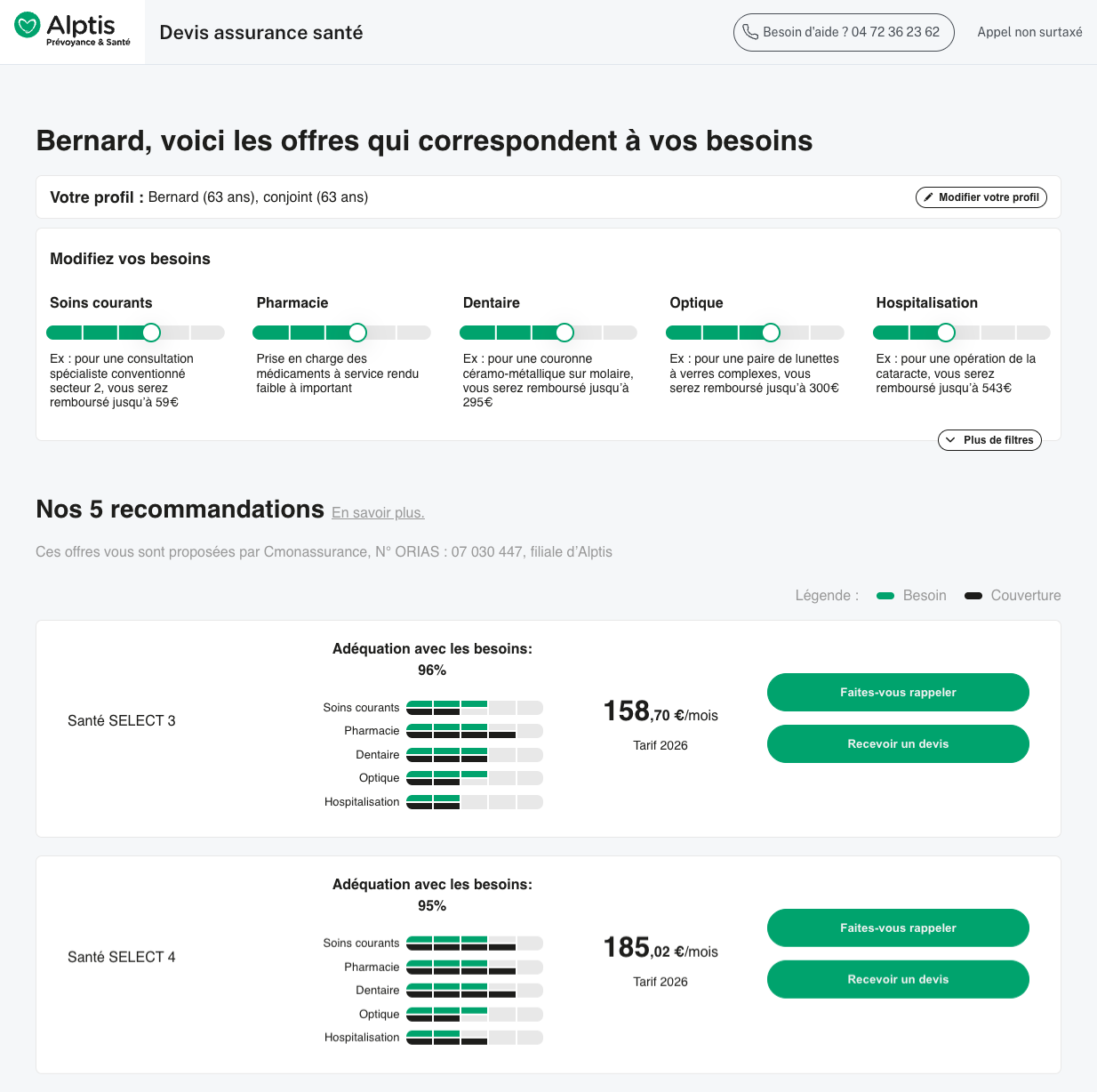The height and width of the screenshot is (1092, 1097).
Task: Click Soins courants bar in Santé SELECT 3
Action: coord(475,708)
